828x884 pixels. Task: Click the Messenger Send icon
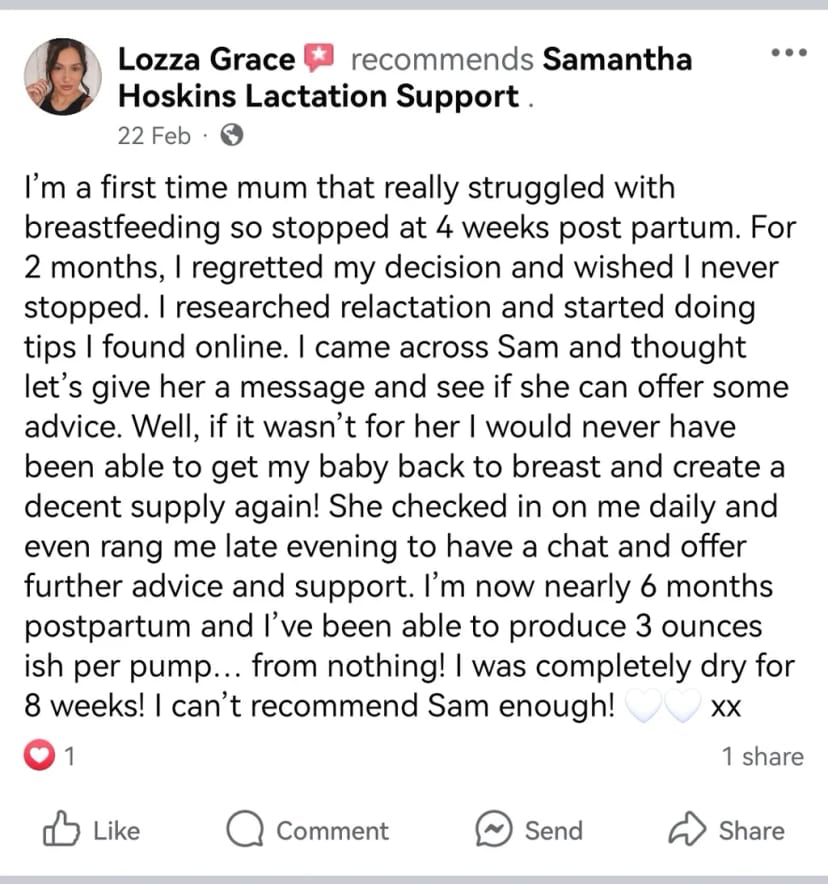coord(494,829)
